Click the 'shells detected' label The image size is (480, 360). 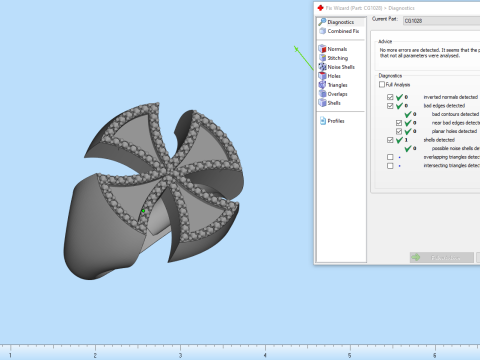(x=439, y=140)
